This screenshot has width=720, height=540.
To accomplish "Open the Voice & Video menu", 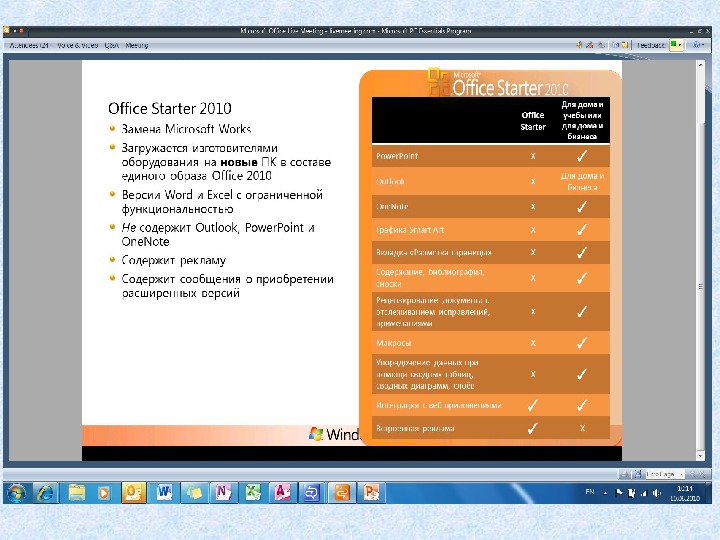I will (x=78, y=45).
